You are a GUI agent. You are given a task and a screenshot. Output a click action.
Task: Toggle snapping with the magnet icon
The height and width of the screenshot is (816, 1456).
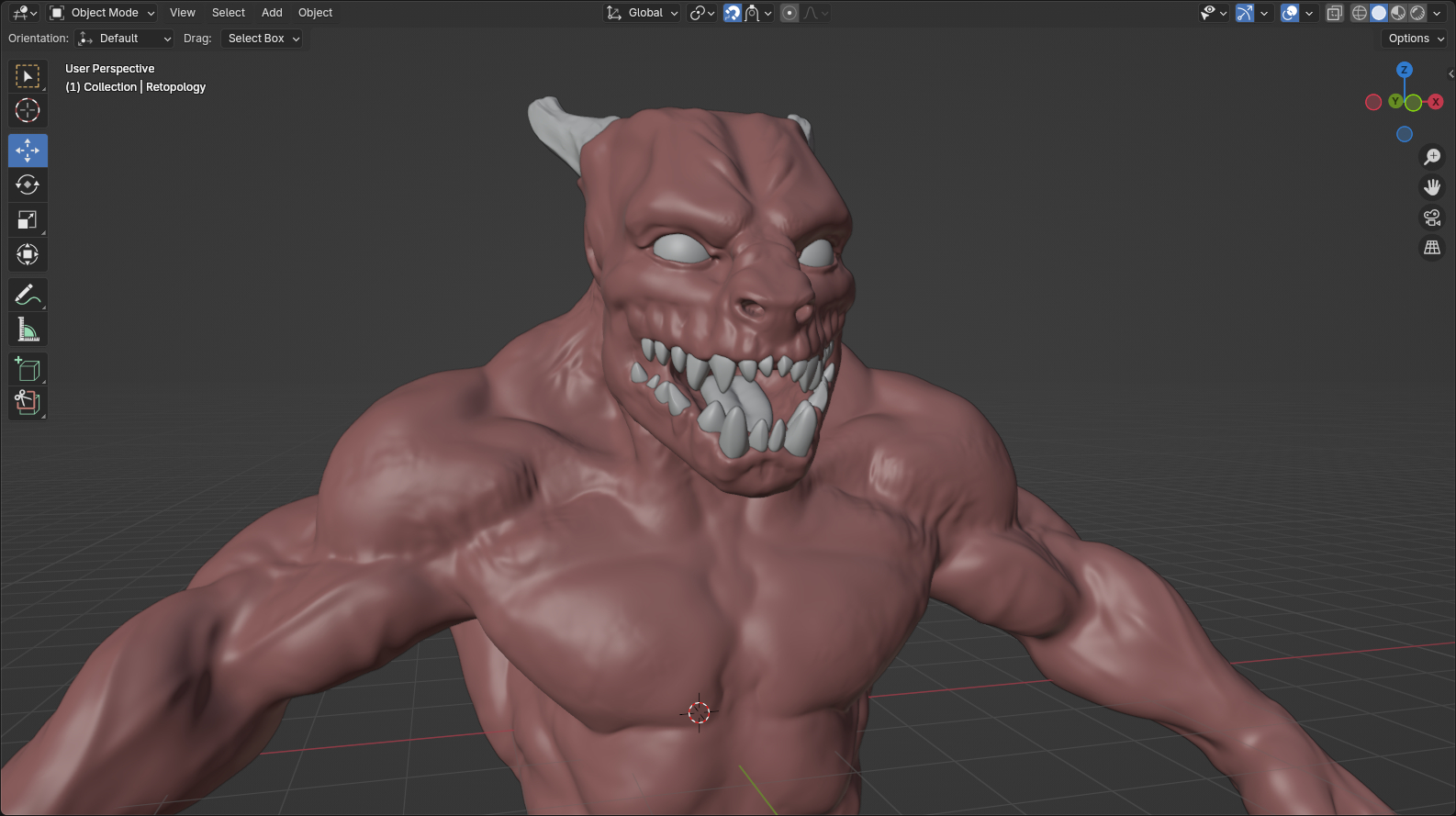732,13
